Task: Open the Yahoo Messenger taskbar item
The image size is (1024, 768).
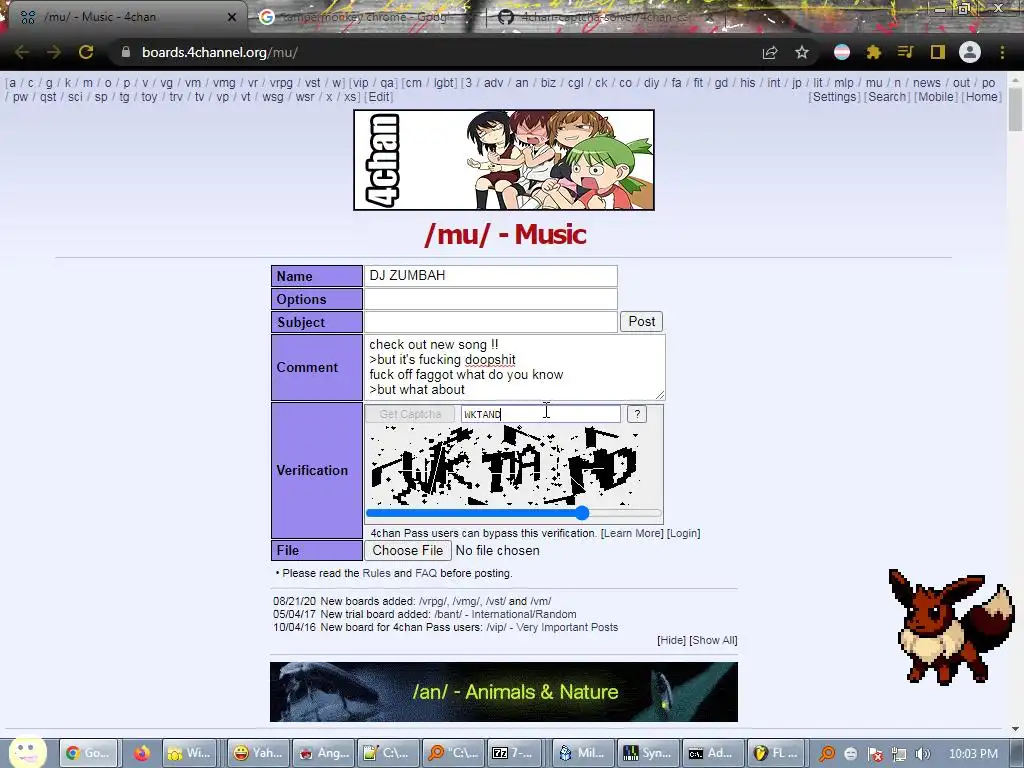Action: tap(258, 753)
